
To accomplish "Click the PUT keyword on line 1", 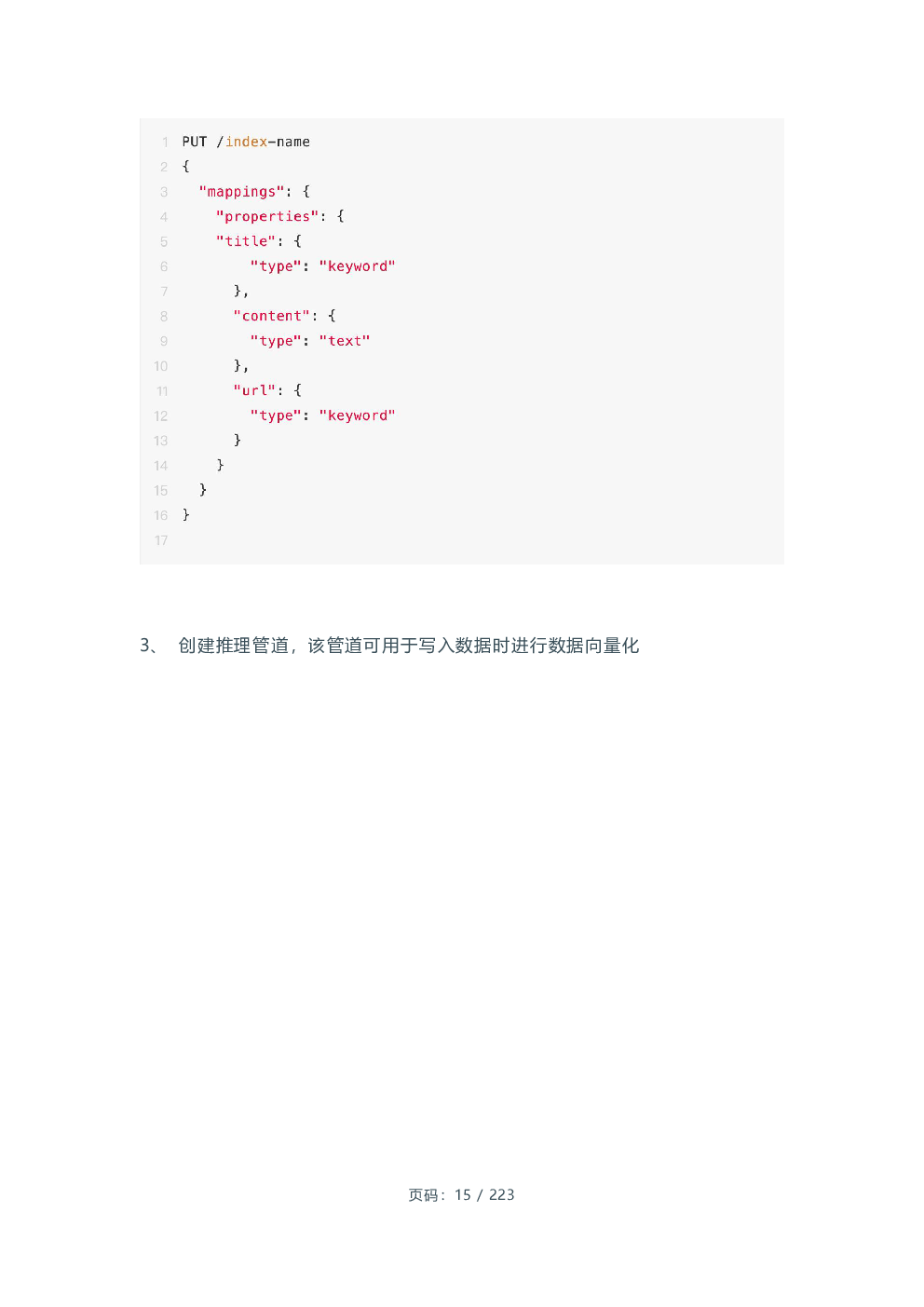I will pyautogui.click(x=195, y=142).
